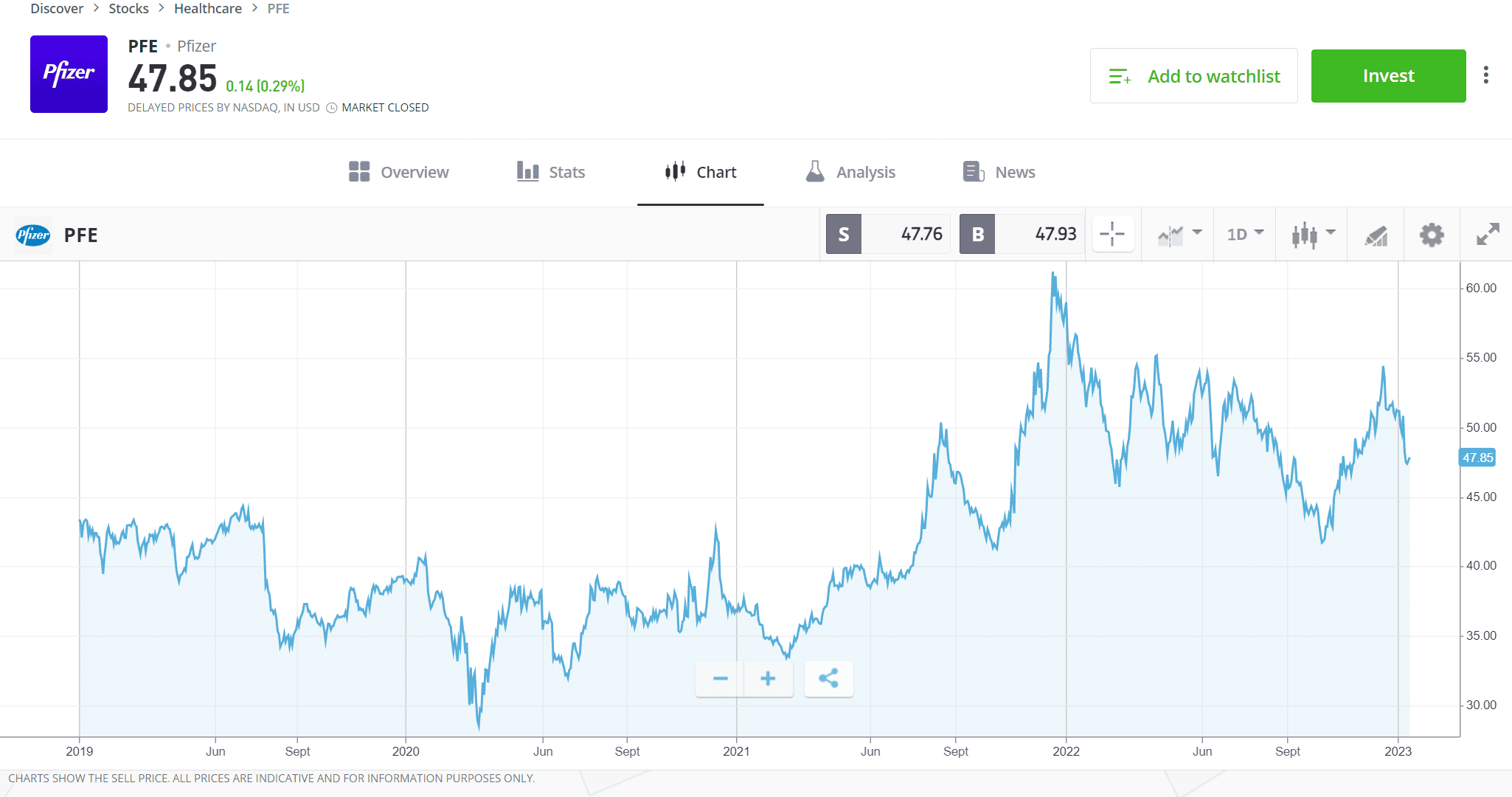This screenshot has width=1512, height=797.
Task: Open the candlestick style dropdown
Action: (1313, 234)
